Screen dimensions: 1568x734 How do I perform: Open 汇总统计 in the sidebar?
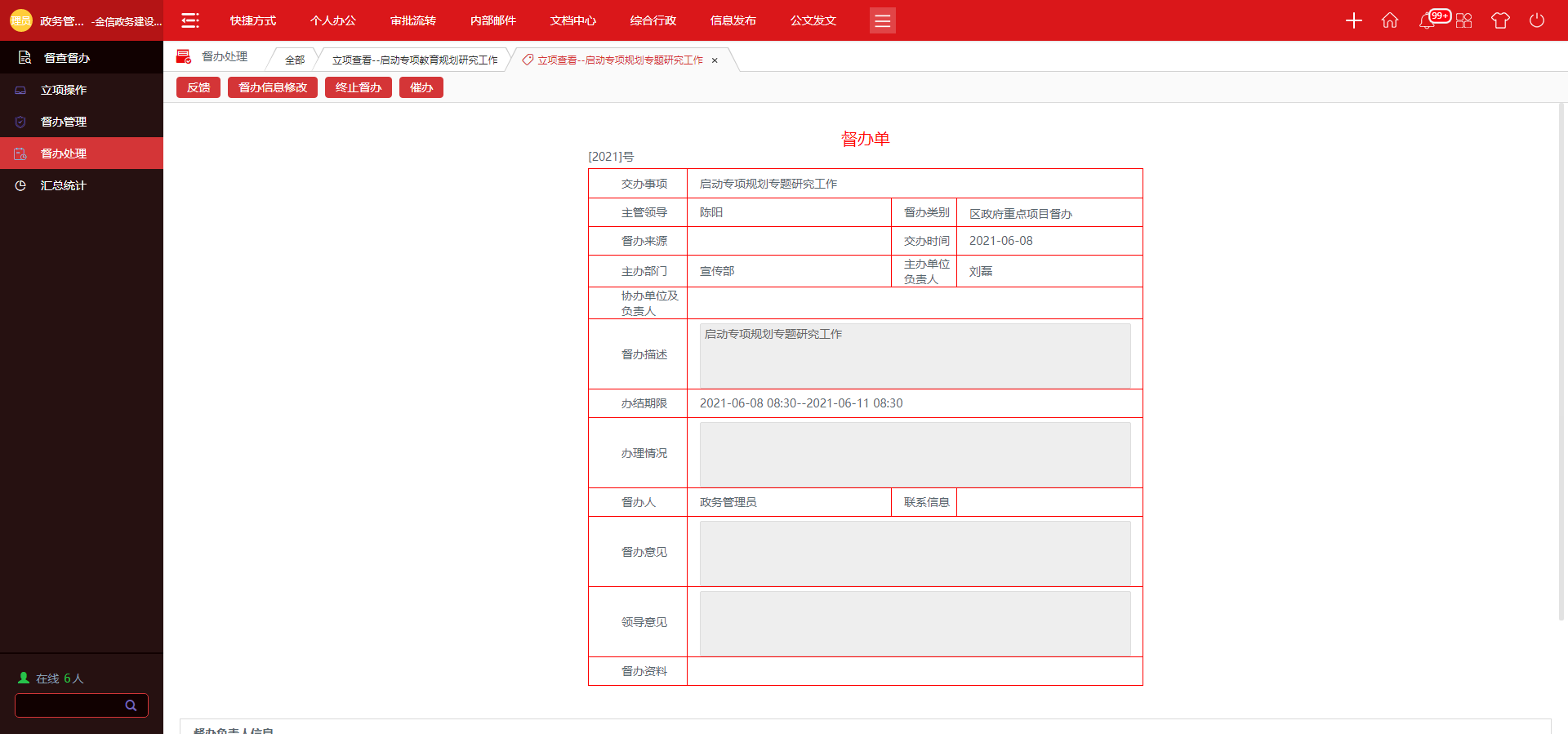click(63, 185)
